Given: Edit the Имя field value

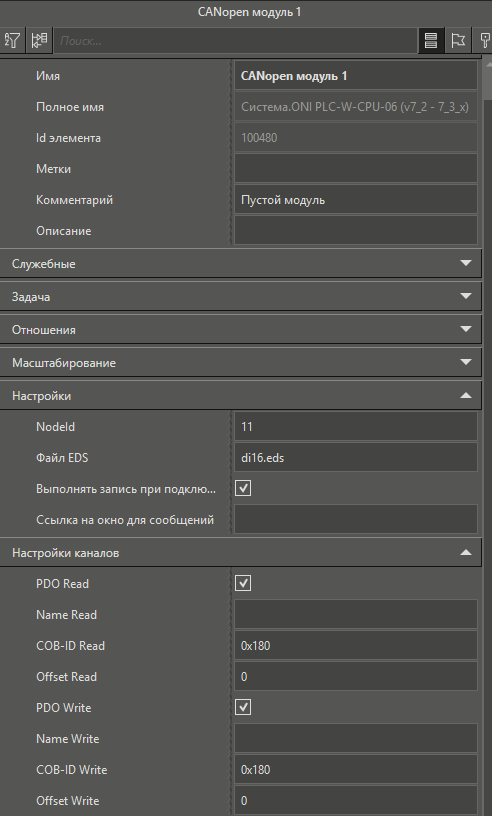Looking at the screenshot, I should pyautogui.click(x=356, y=76).
